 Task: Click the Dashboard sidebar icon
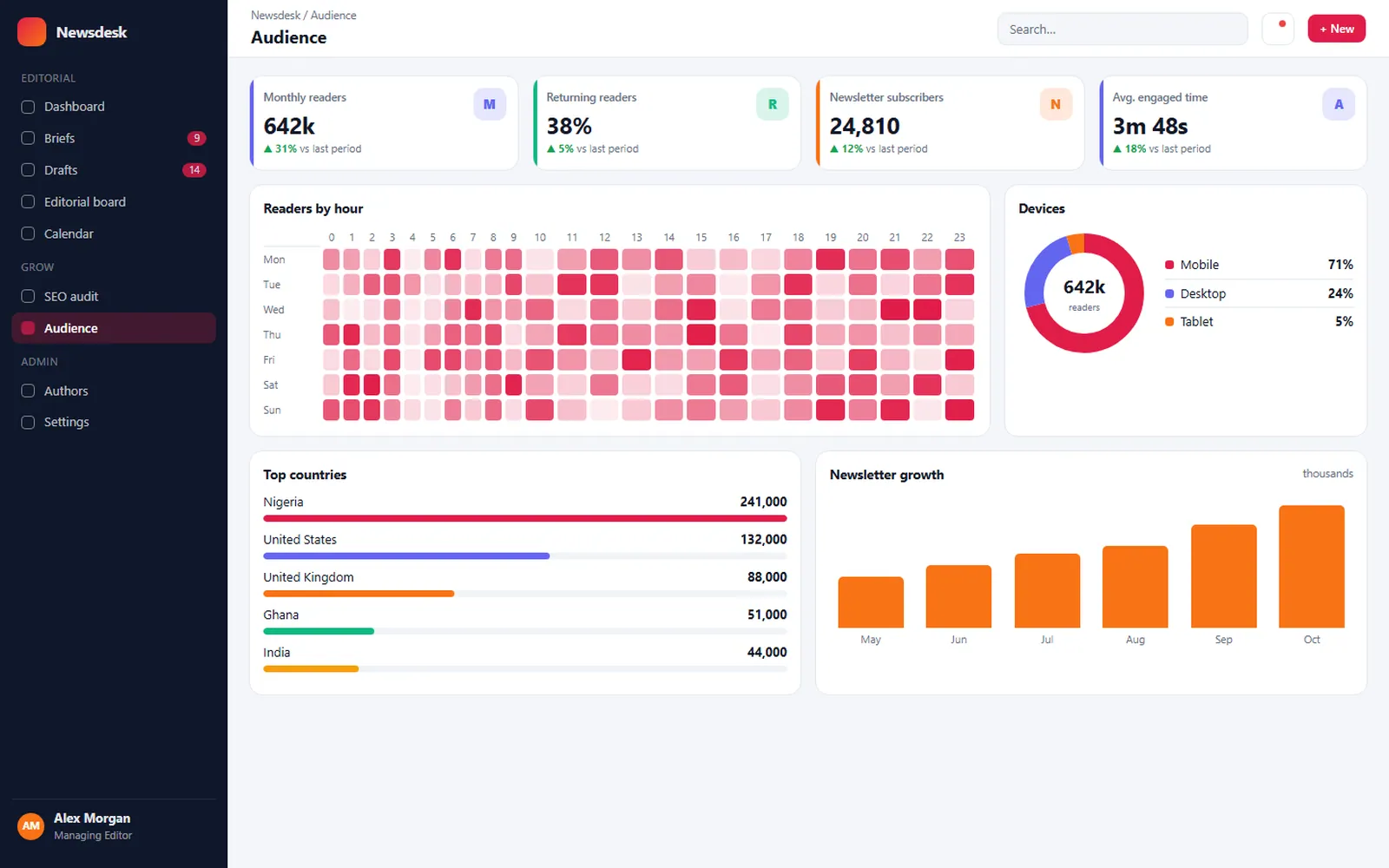(28, 107)
